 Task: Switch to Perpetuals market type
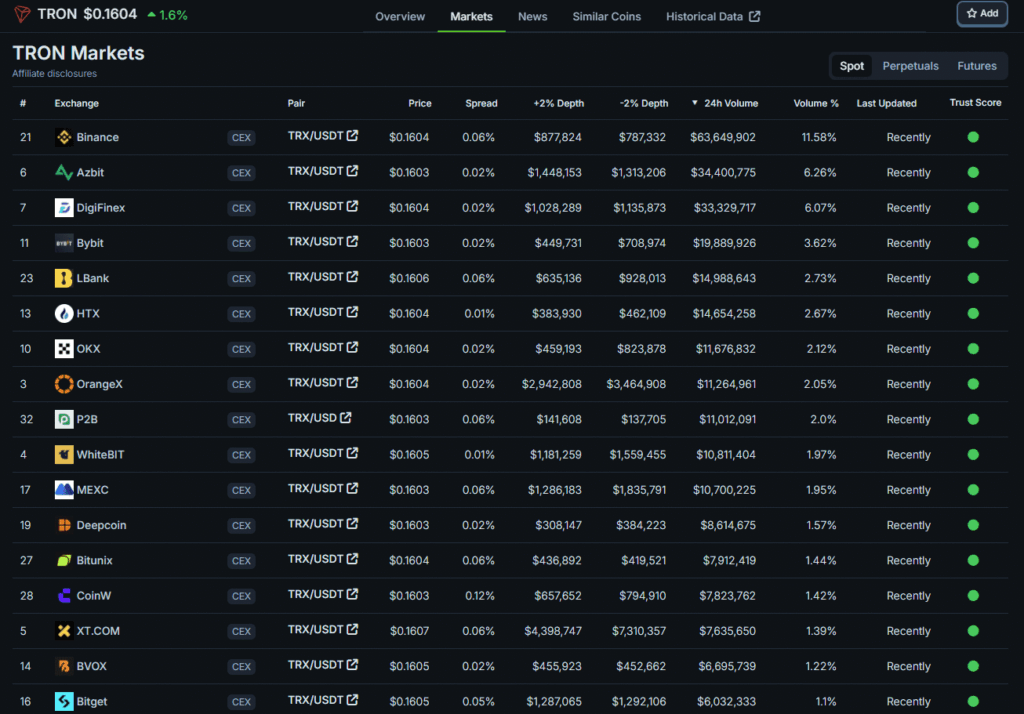point(910,66)
